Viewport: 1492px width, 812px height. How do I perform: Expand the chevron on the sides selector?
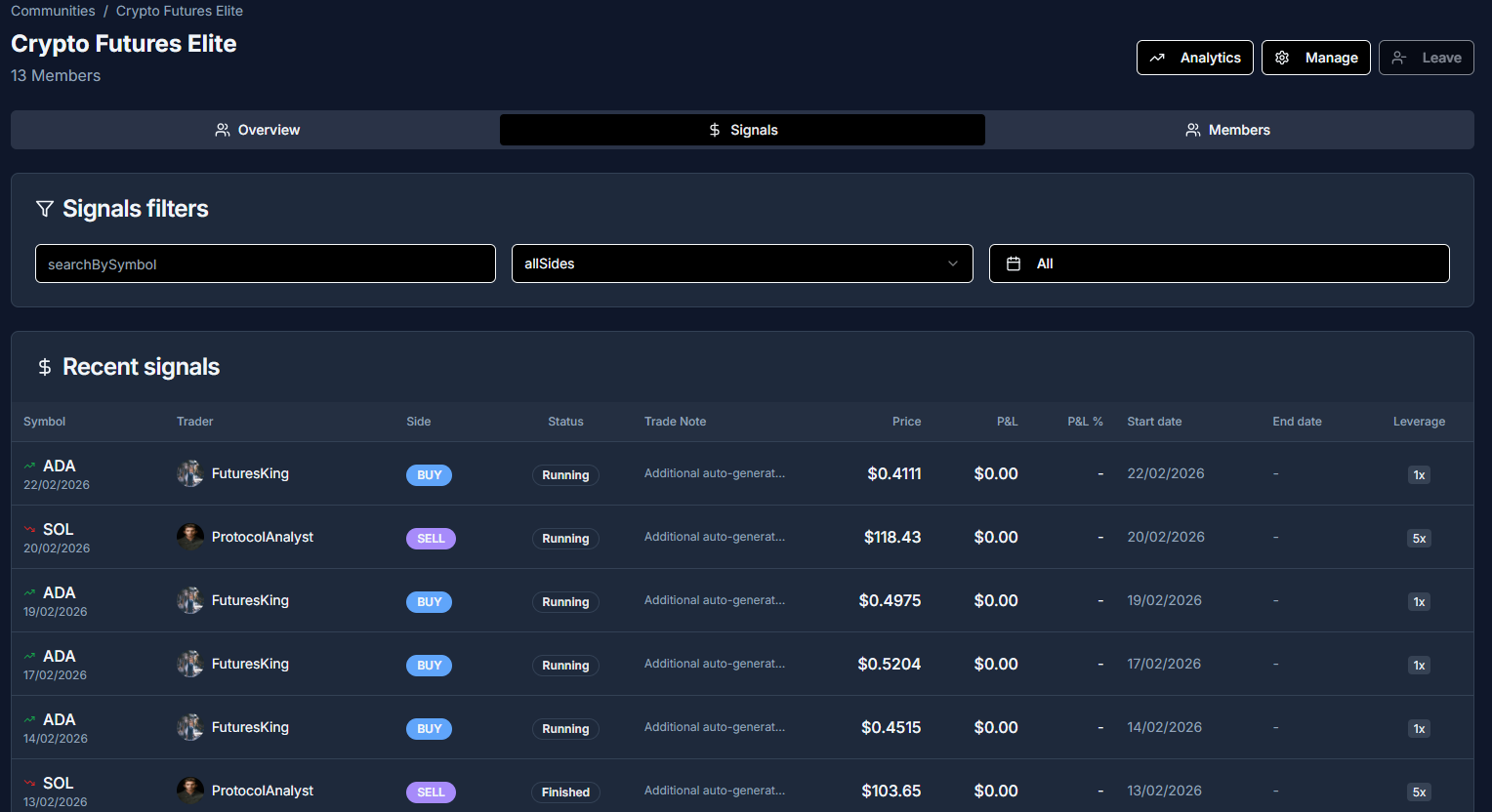click(952, 263)
